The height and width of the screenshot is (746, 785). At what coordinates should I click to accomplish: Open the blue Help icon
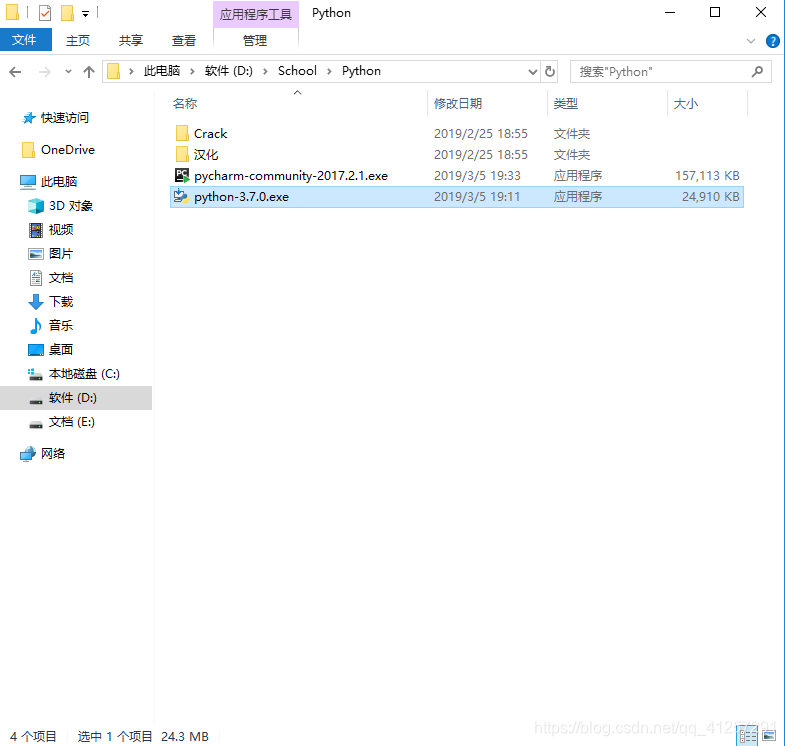coord(772,41)
